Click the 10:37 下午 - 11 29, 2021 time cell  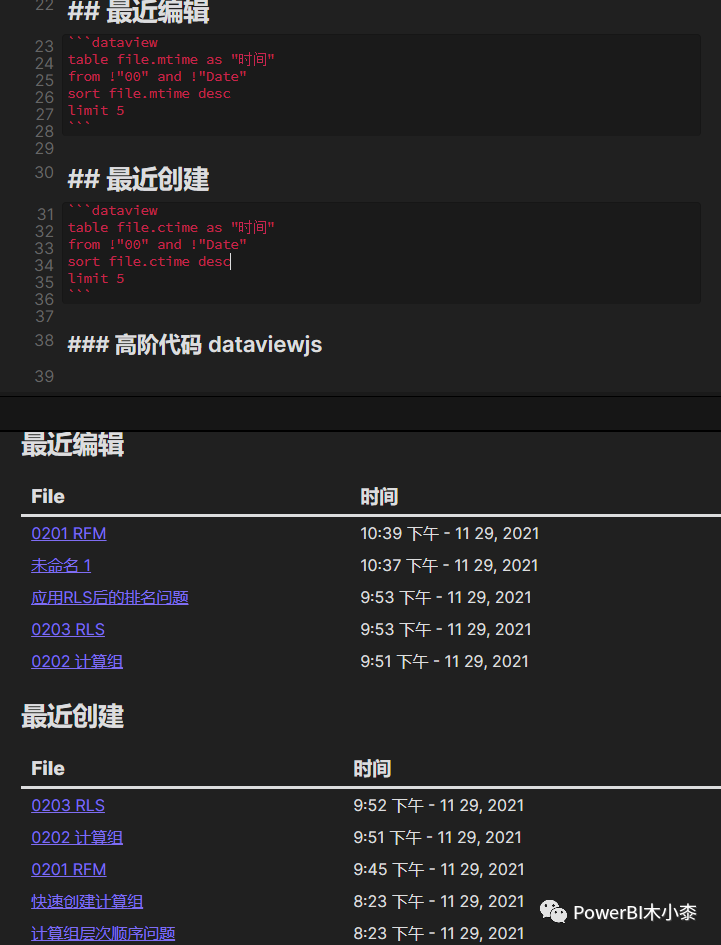(x=449, y=565)
